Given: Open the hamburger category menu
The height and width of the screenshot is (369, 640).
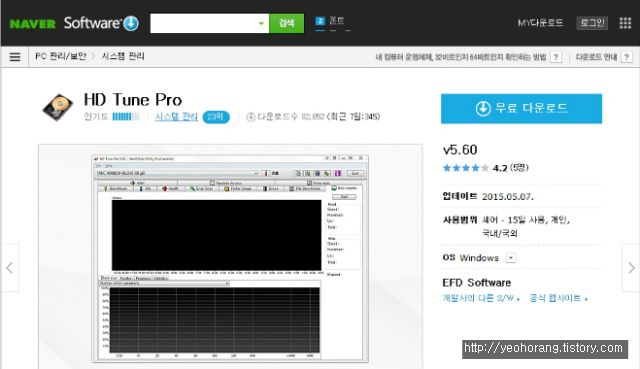Looking at the screenshot, I should 15,57.
